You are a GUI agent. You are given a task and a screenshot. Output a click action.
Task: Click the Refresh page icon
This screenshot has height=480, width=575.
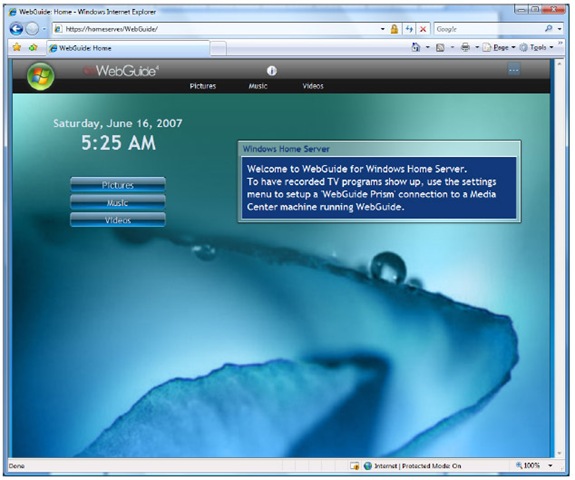(409, 29)
